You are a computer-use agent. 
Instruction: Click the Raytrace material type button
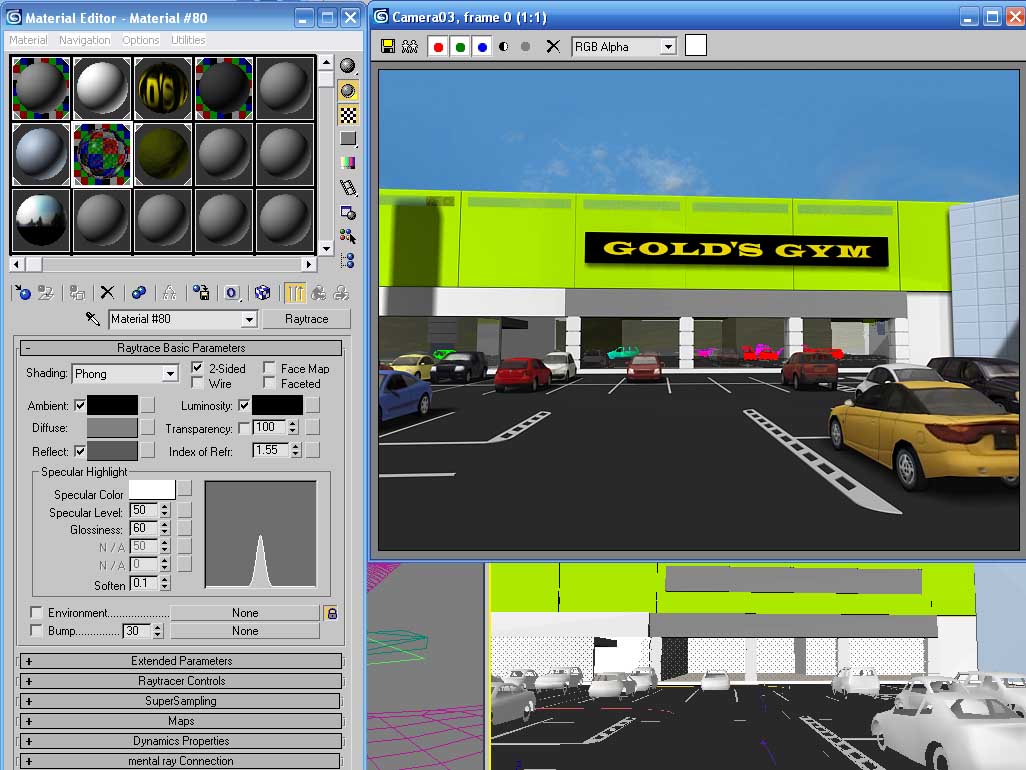306,319
